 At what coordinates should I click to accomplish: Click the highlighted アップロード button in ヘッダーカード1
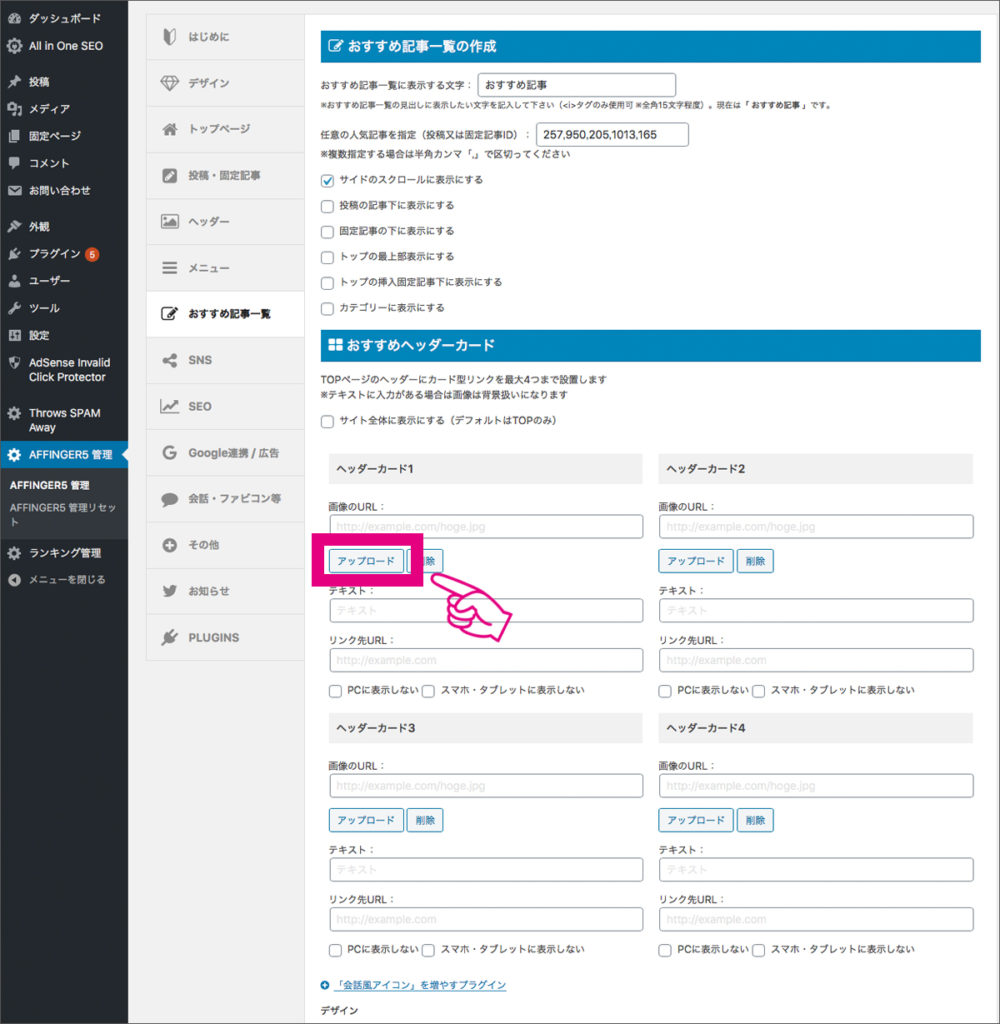(x=366, y=561)
